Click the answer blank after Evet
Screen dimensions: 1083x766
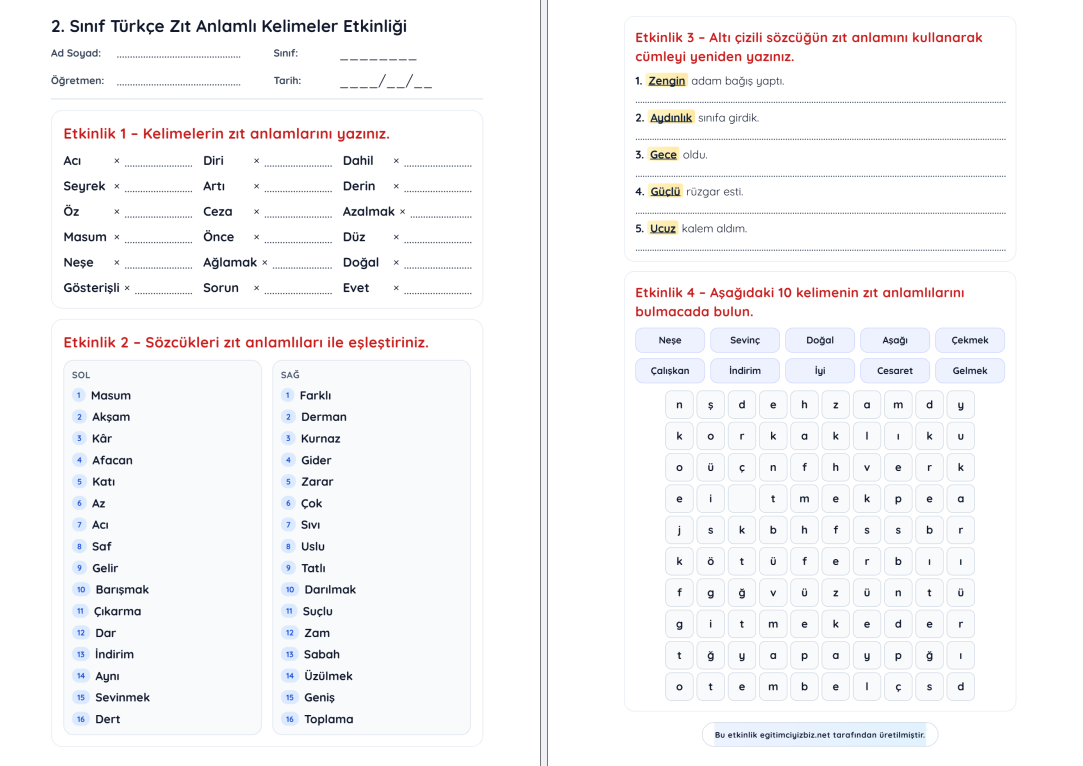pyautogui.click(x=437, y=290)
